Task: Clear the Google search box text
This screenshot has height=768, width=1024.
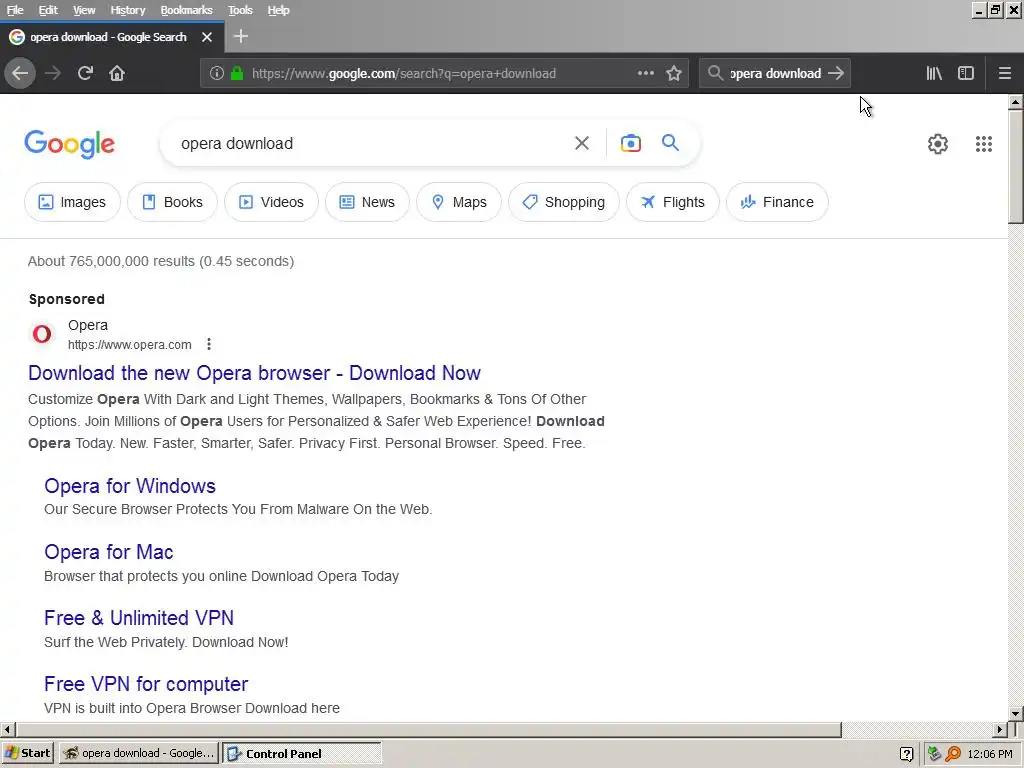Action: [582, 143]
